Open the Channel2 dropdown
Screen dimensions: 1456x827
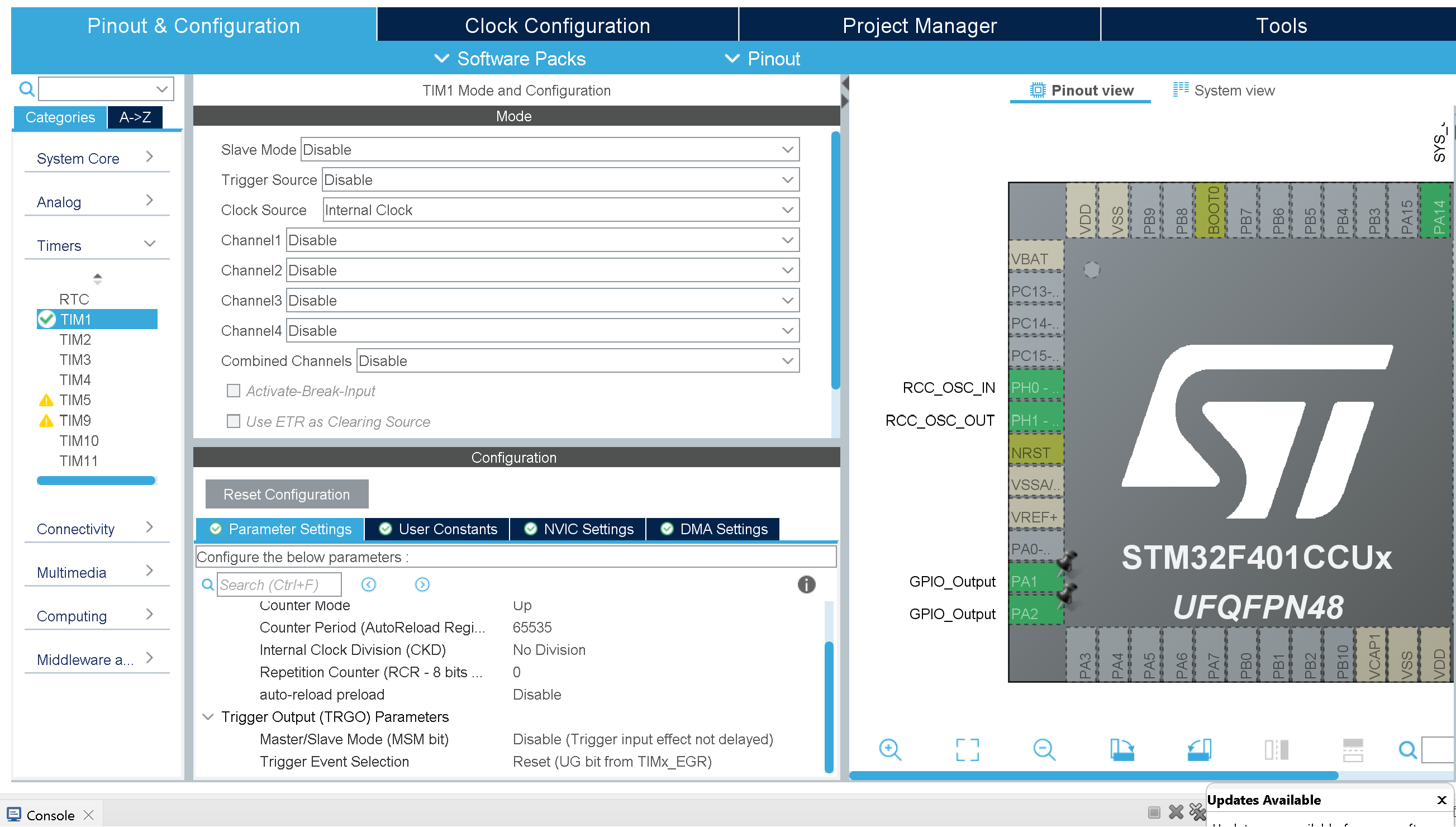pyautogui.click(x=543, y=270)
